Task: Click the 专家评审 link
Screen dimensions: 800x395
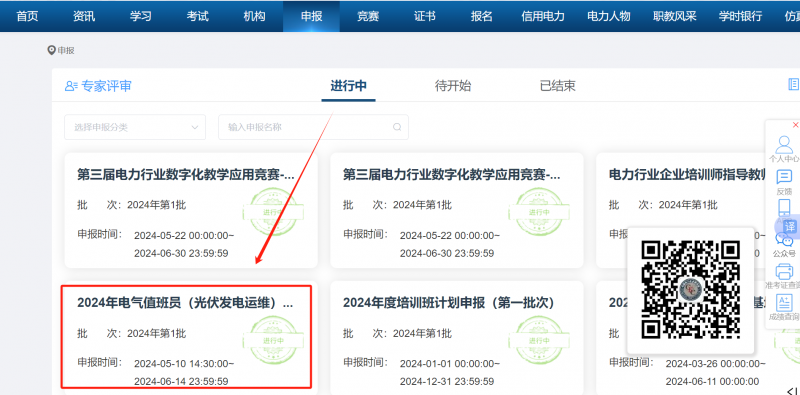Action: point(106,86)
